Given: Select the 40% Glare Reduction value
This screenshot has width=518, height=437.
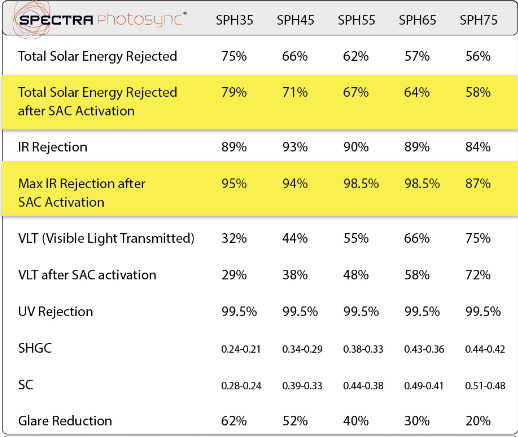Looking at the screenshot, I should coord(356,421).
